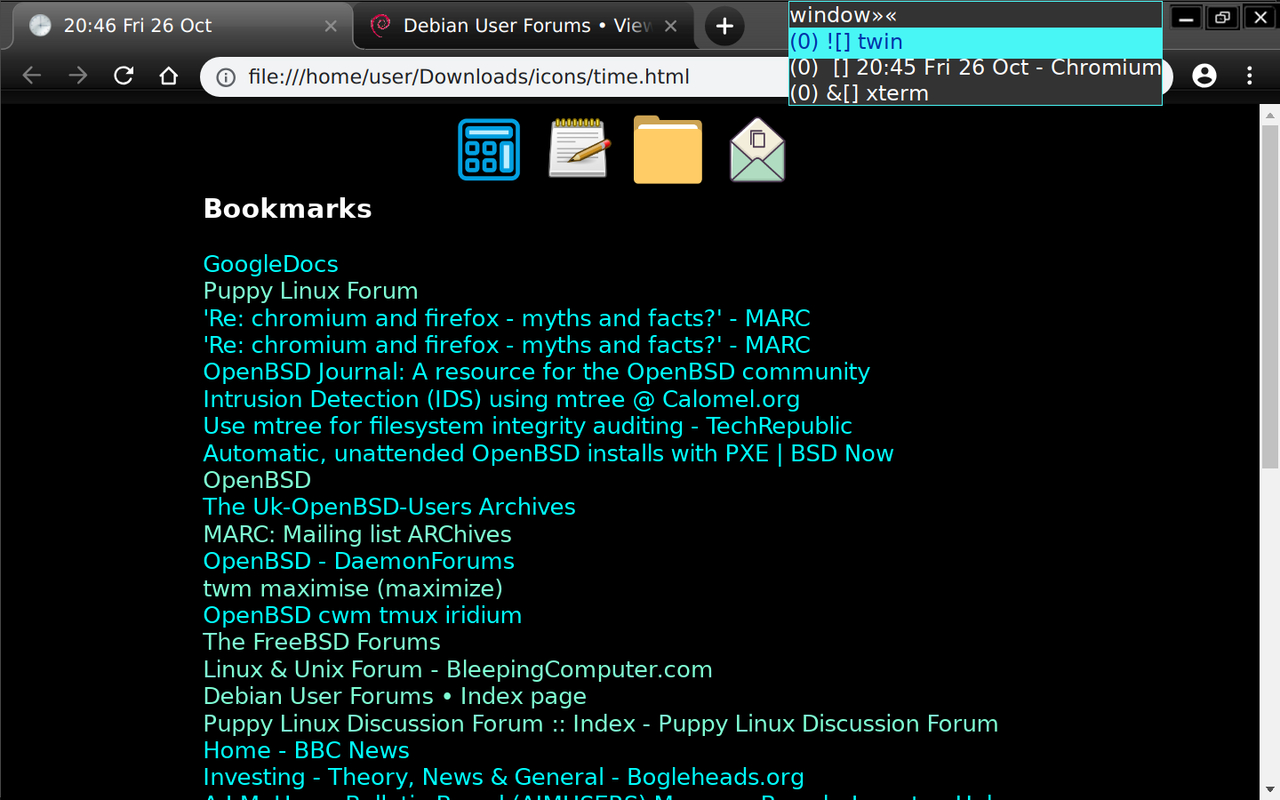Open Chromium three-dot menu
The height and width of the screenshot is (800, 1280).
[x=1249, y=76]
